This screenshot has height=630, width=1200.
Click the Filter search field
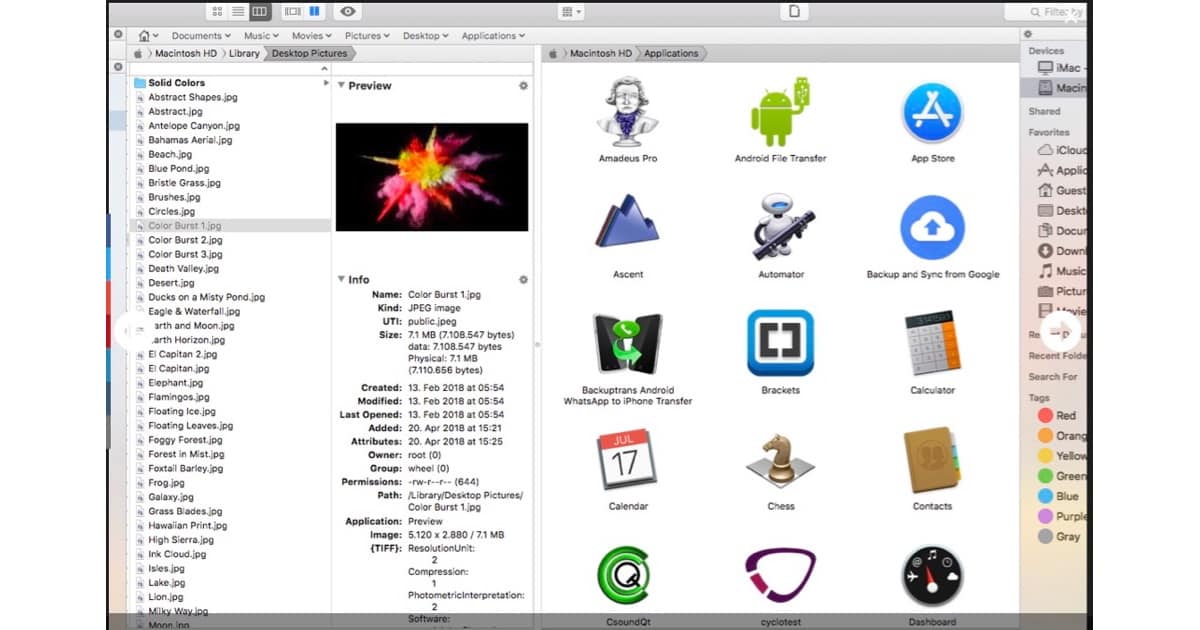(x=1050, y=12)
